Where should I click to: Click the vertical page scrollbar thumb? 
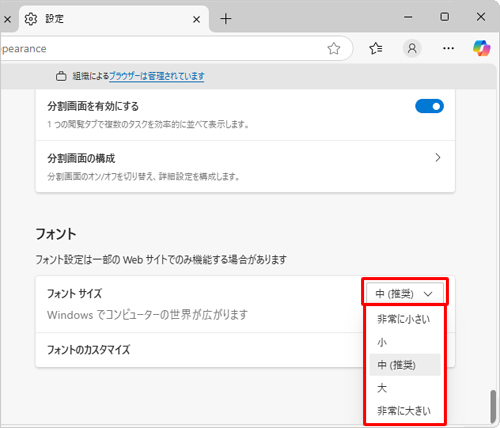coord(494,407)
